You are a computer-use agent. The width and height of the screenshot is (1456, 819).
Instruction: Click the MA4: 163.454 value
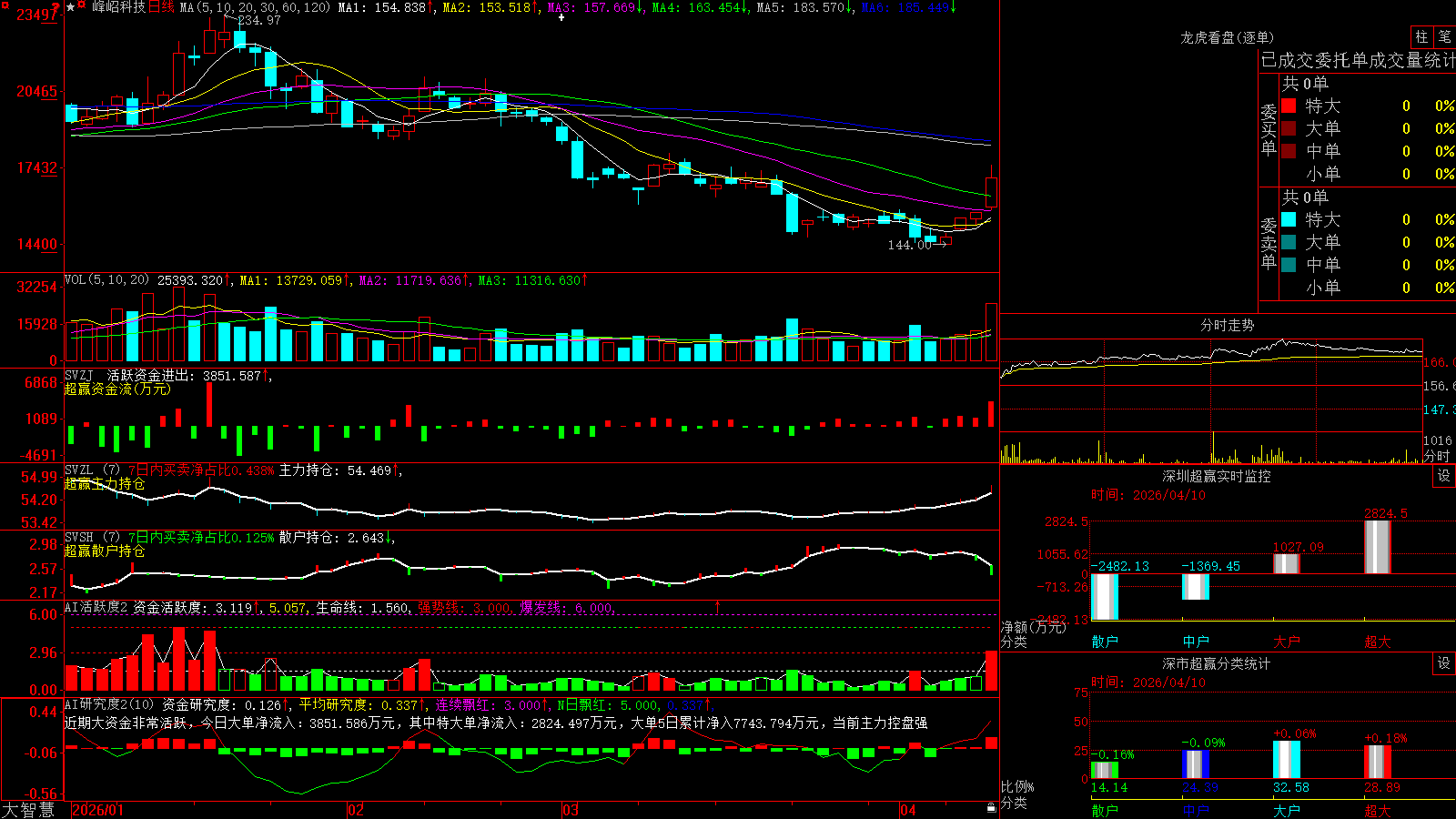click(696, 7)
